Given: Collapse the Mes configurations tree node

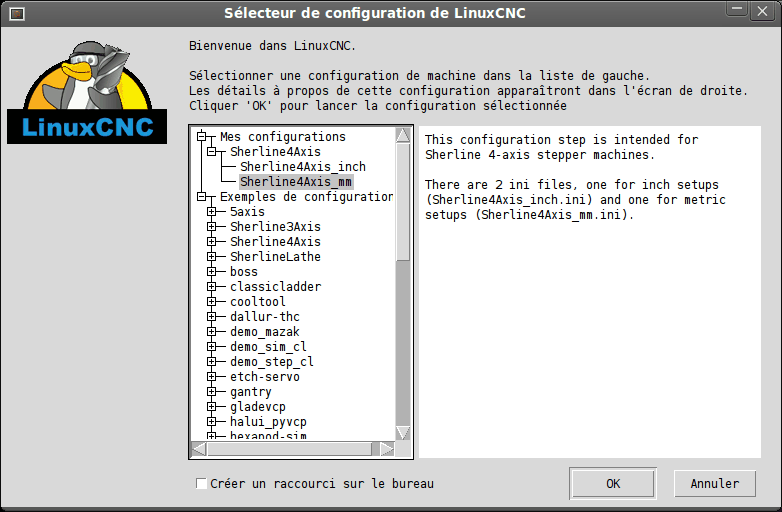Looking at the screenshot, I should tap(201, 136).
